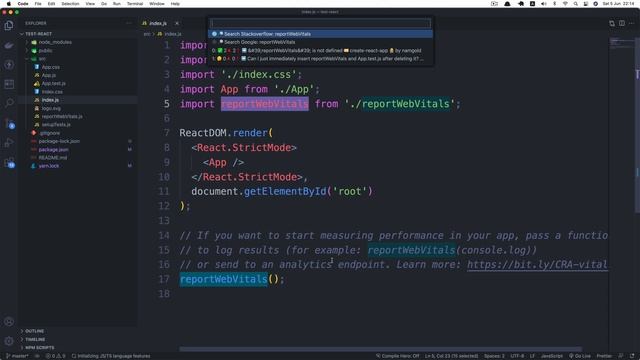
Task: Open the Apple menu
Action: coord(9,4)
